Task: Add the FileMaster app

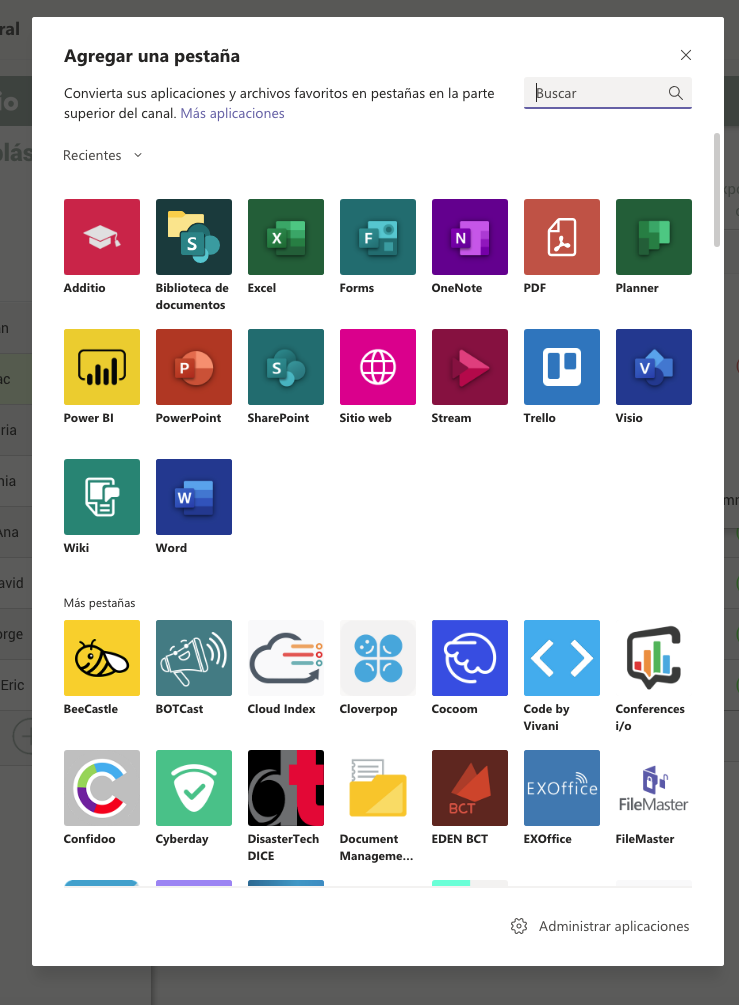Action: pos(654,788)
